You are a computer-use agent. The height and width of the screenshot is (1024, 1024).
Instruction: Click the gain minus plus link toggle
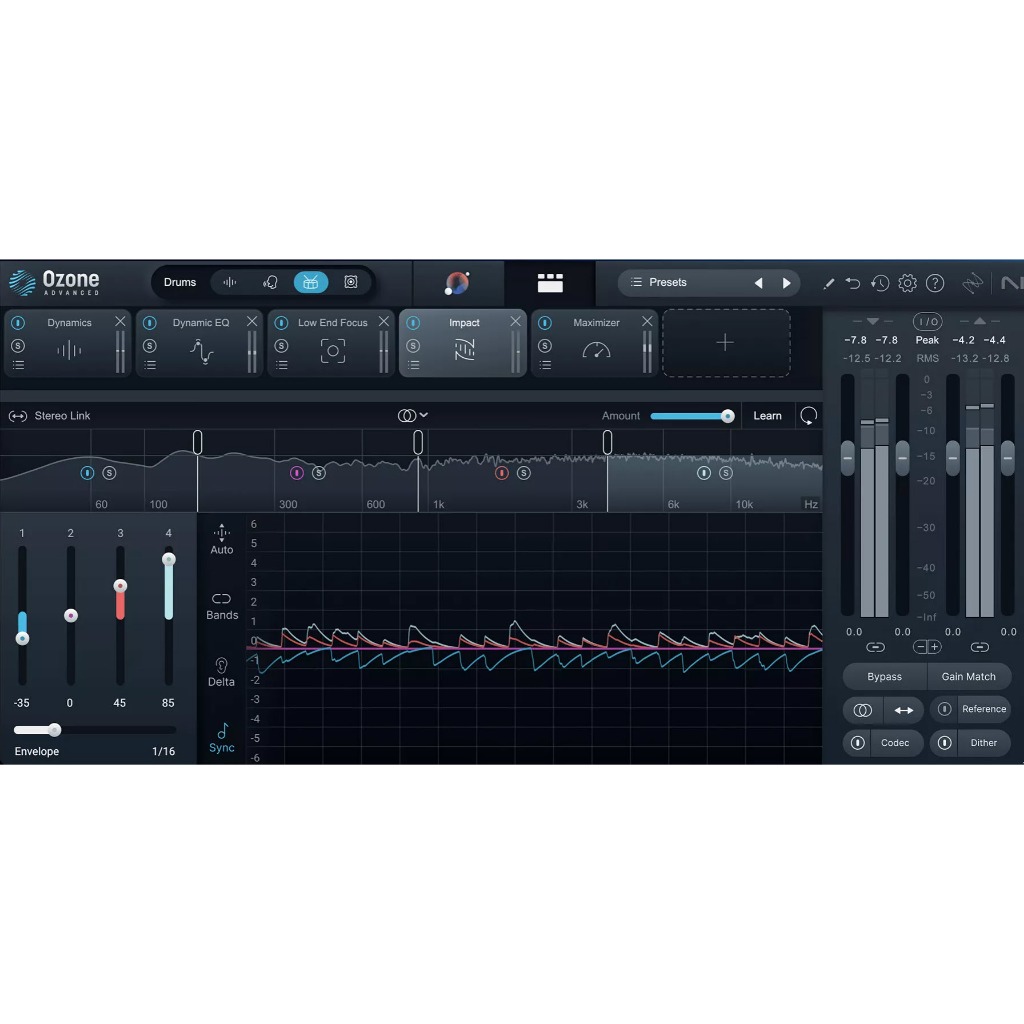(x=927, y=647)
